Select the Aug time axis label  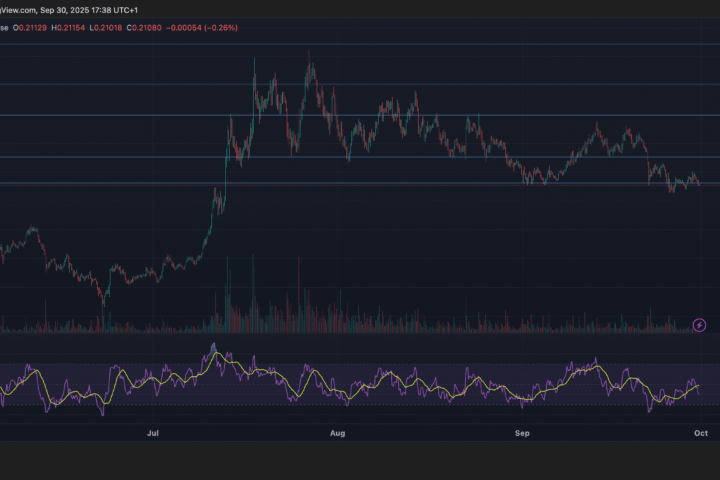[337, 434]
